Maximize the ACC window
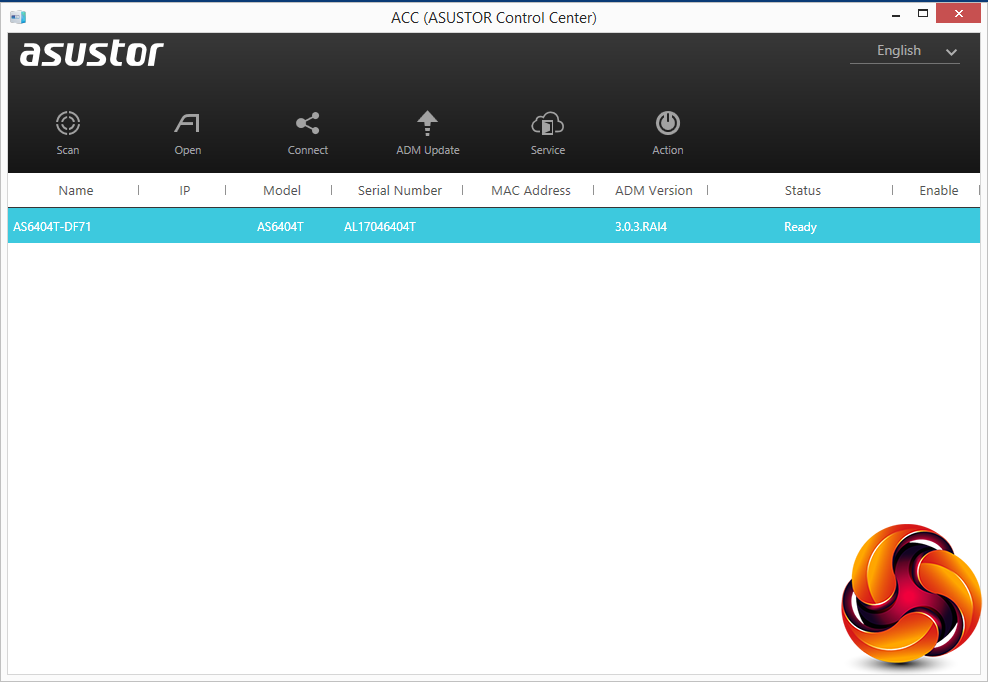 (922, 13)
